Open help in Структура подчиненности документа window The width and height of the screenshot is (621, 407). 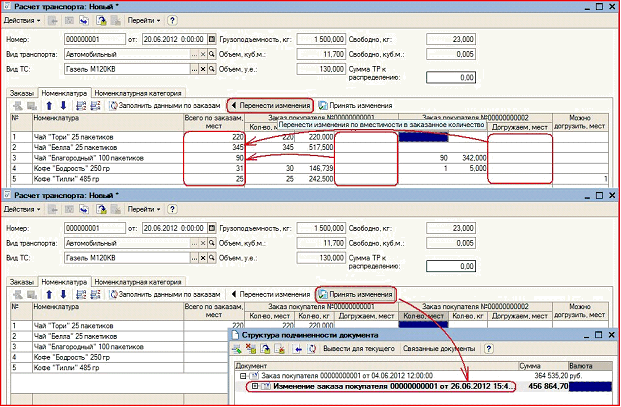click(x=489, y=349)
